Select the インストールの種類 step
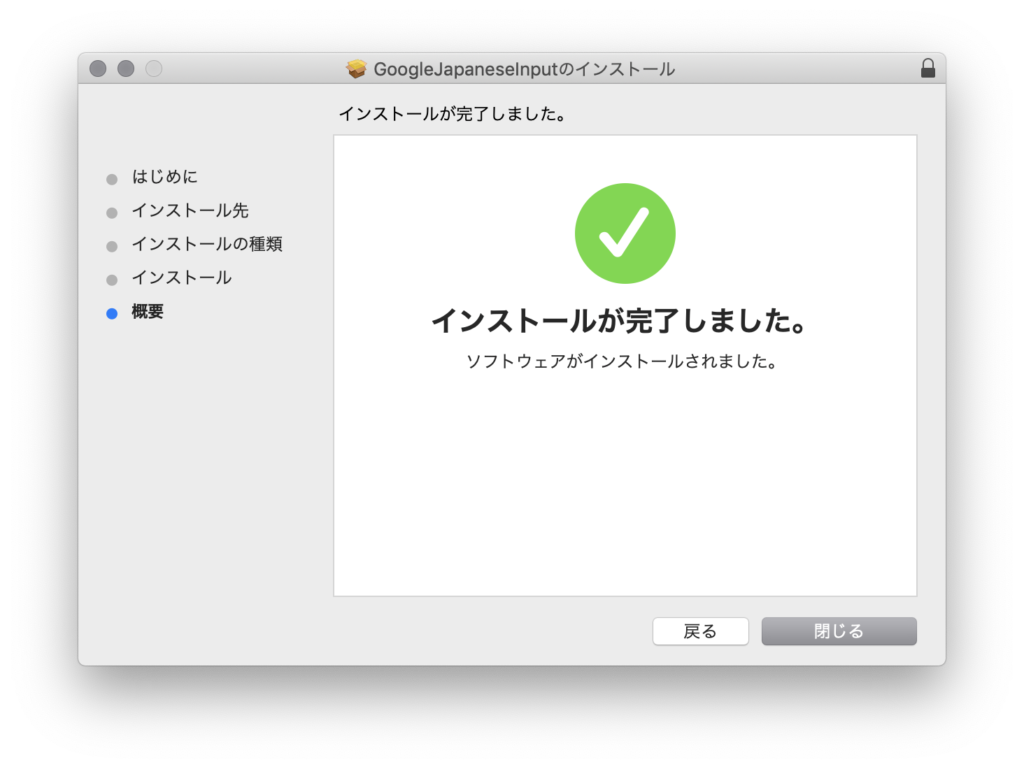1024x769 pixels. 207,244
